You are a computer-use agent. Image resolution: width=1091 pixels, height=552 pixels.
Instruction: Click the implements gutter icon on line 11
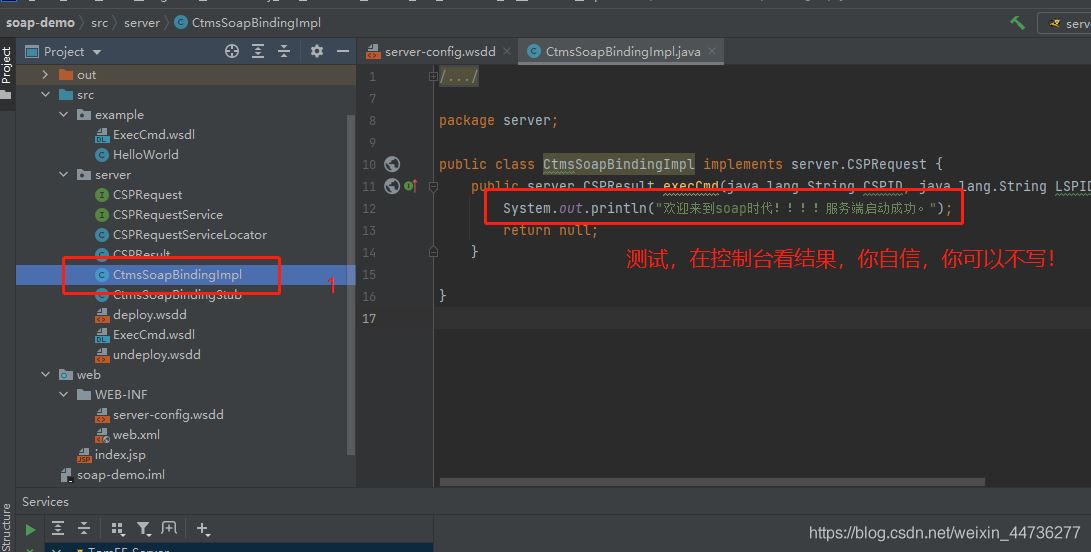(x=410, y=186)
